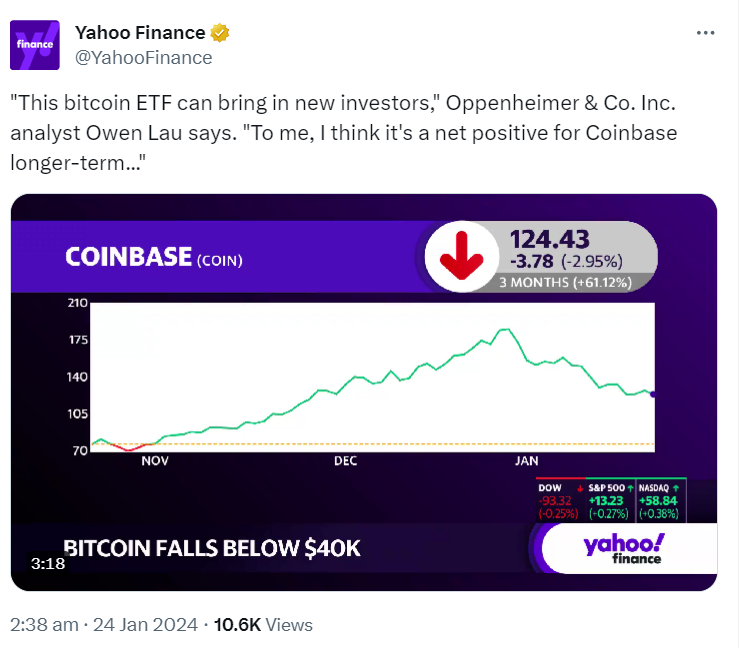This screenshot has width=742, height=648.
Task: Click the purple endpoint dot on chart
Action: [653, 394]
